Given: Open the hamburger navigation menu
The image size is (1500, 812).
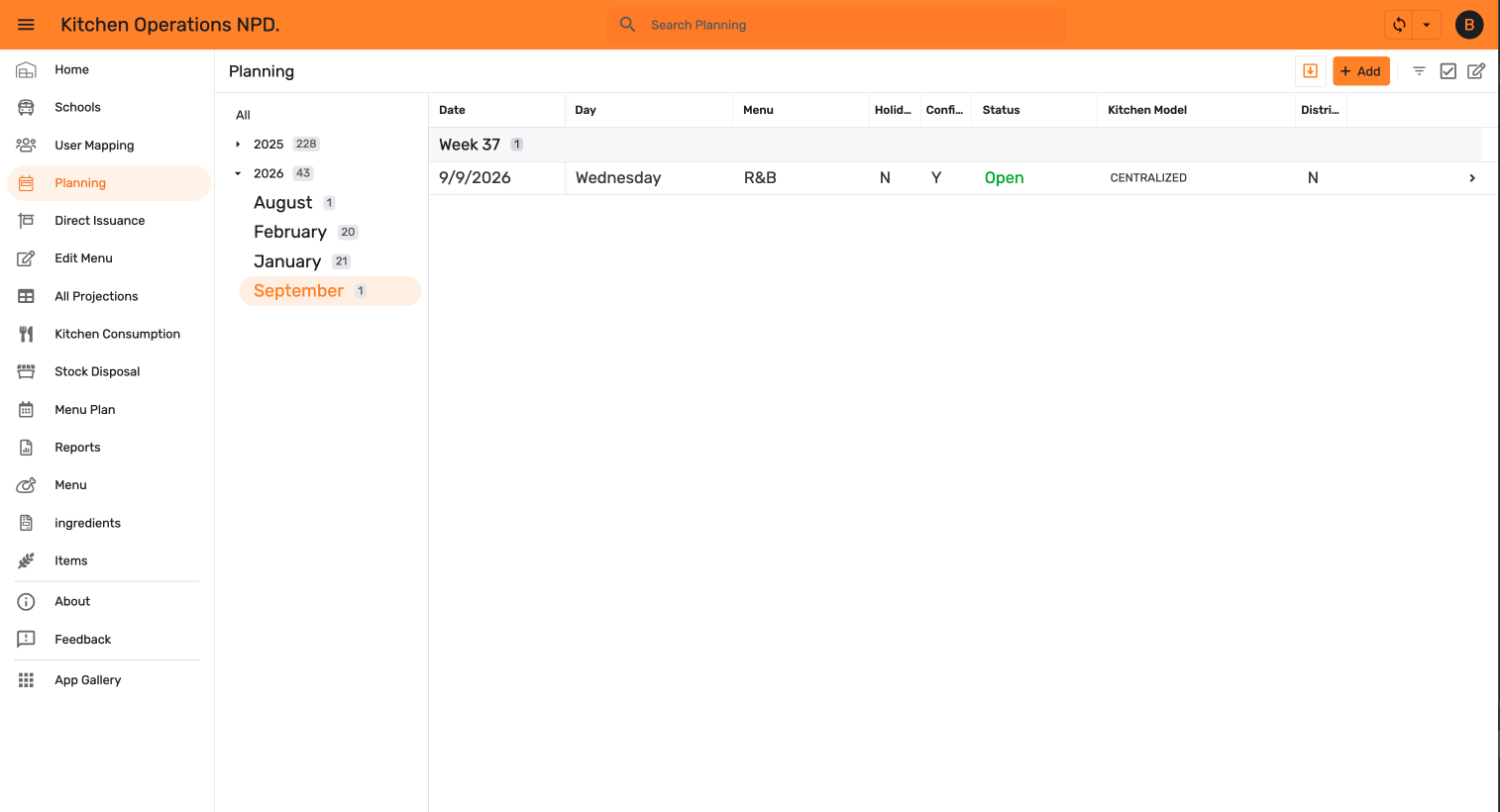Looking at the screenshot, I should pos(27,25).
